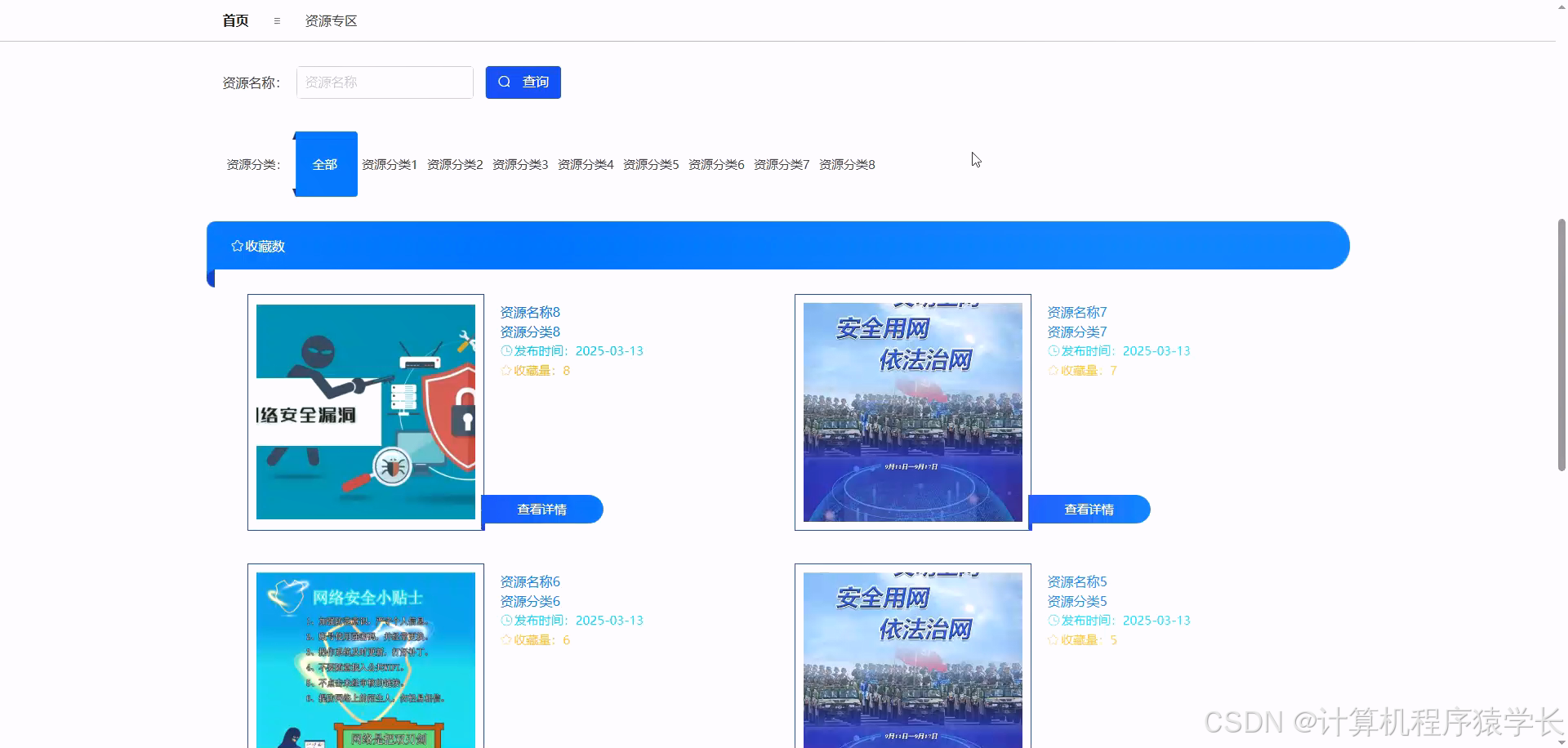
Task: Click the 资源名称 input field
Action: click(x=385, y=82)
